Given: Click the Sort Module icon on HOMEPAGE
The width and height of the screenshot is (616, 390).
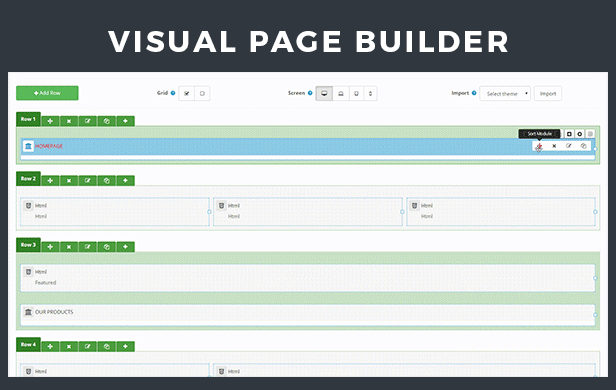Looking at the screenshot, I should pos(539,146).
